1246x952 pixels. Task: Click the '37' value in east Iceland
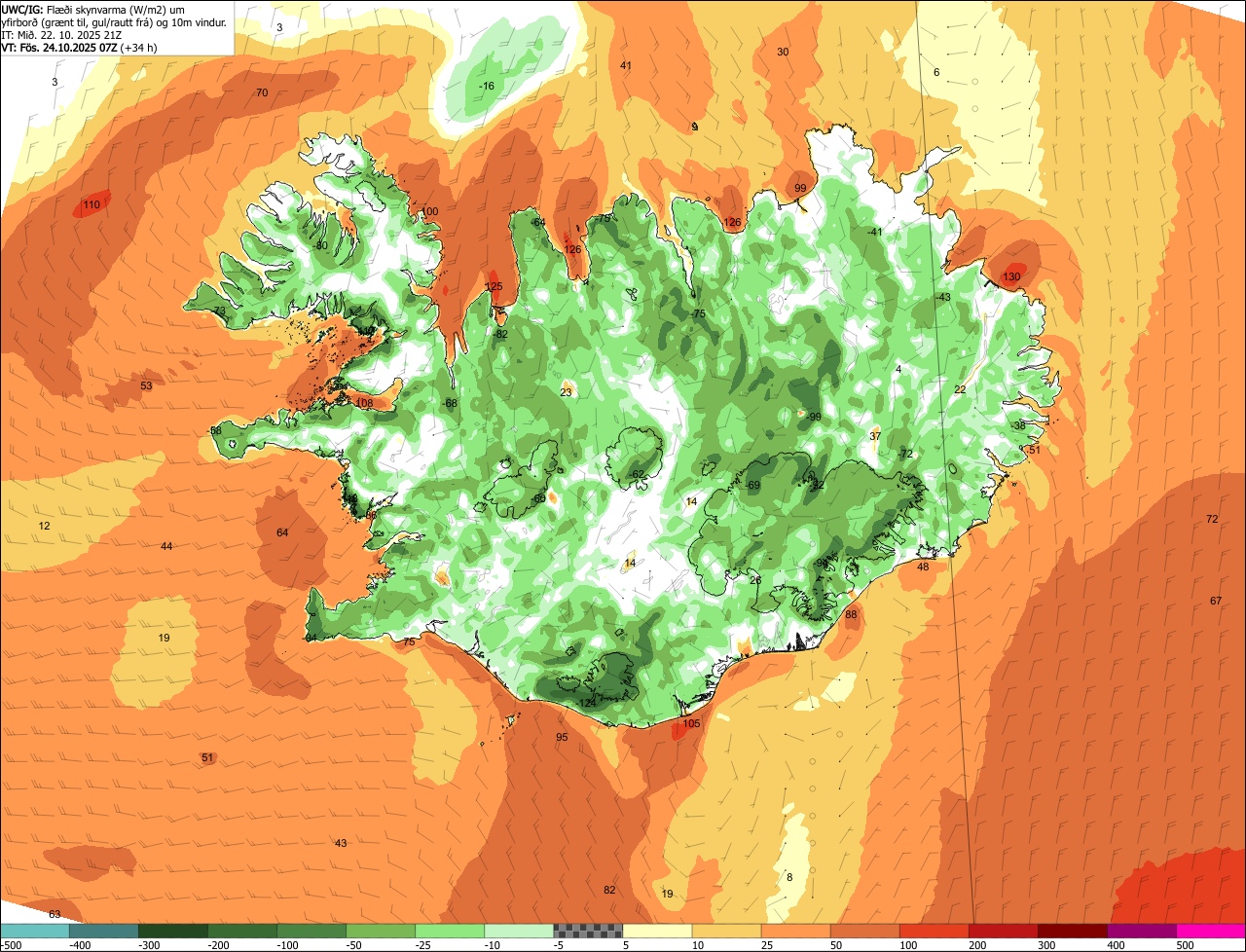[875, 435]
